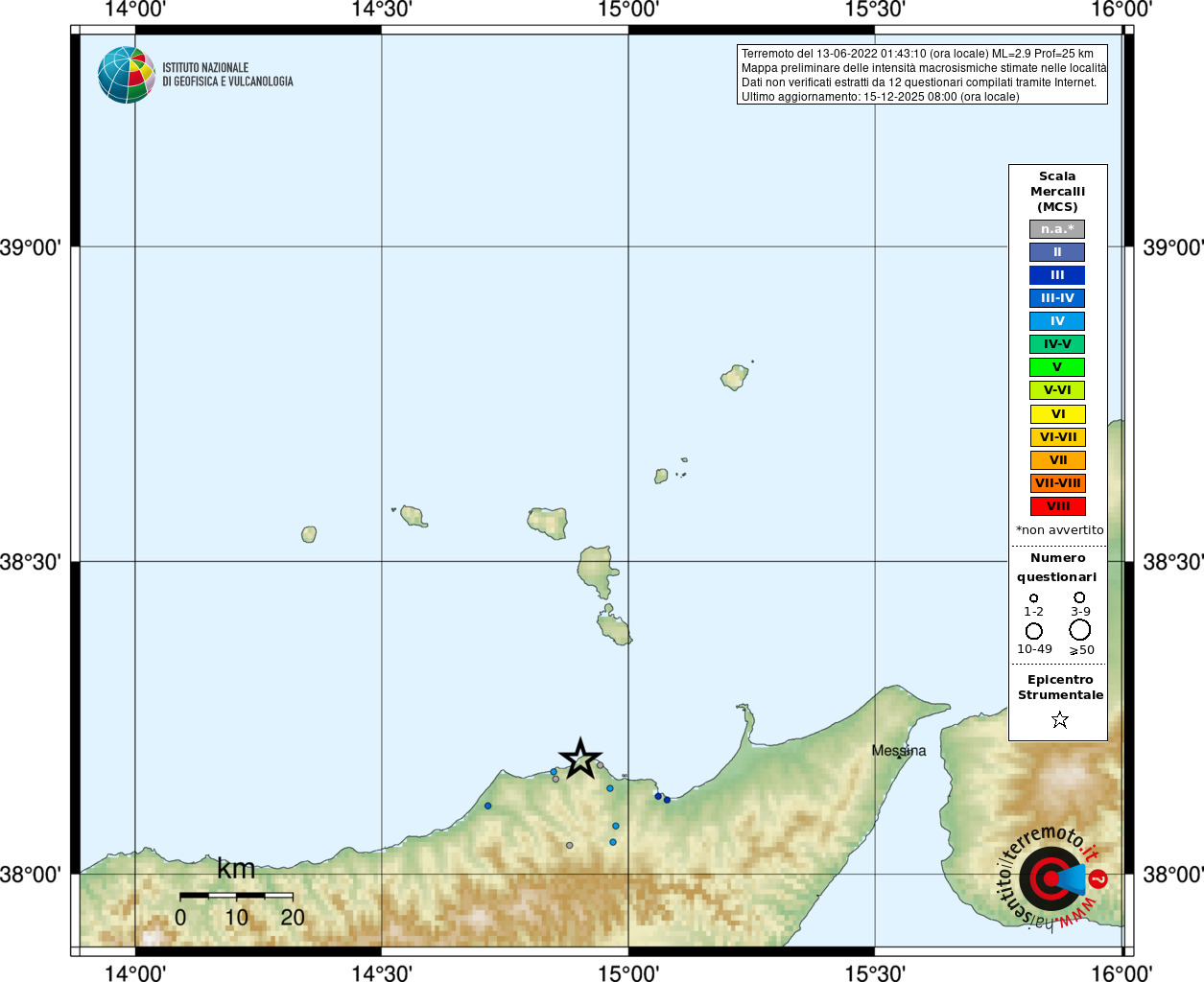
Task: Click the epicenter star on the map
Action: pos(580,760)
